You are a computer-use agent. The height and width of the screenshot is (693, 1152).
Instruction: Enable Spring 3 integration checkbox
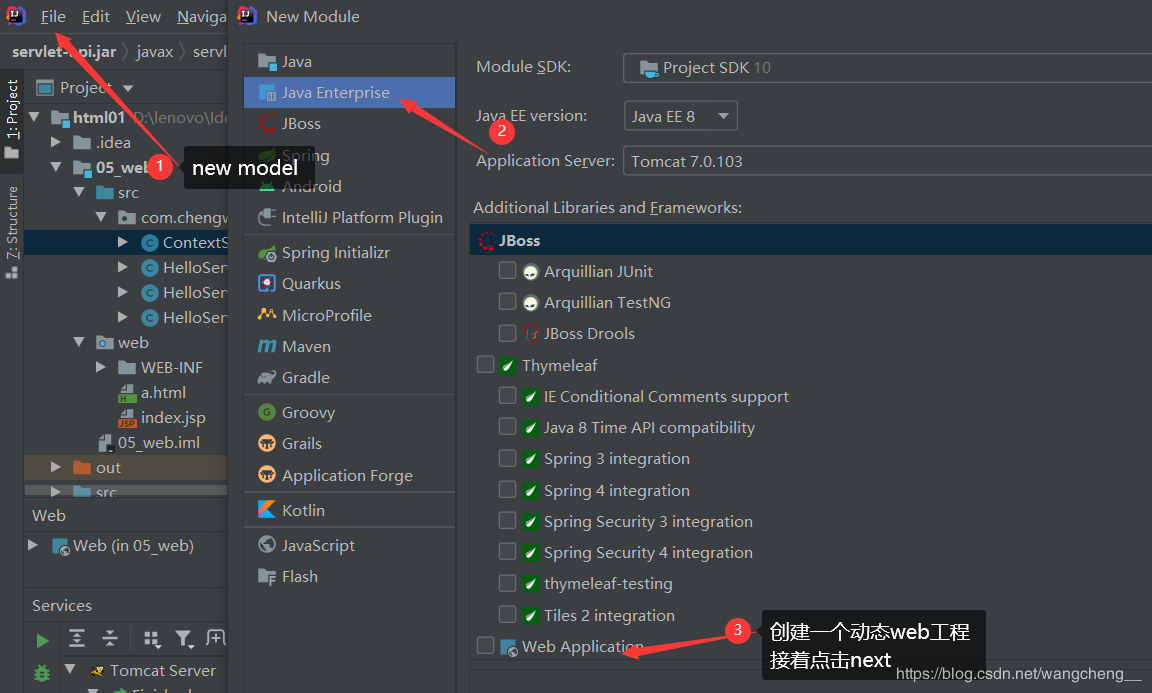pyautogui.click(x=507, y=458)
